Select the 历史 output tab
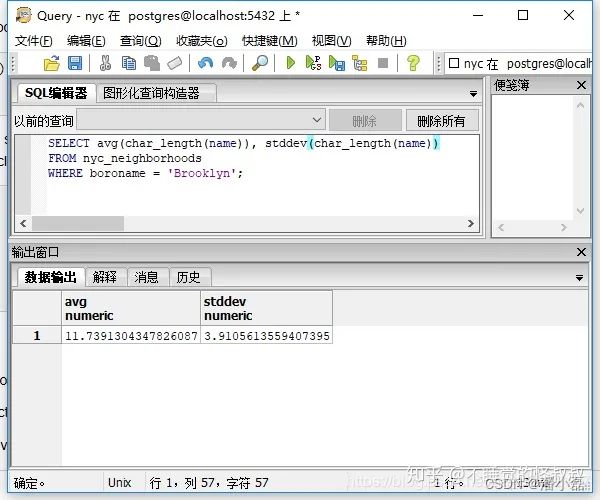The height and width of the screenshot is (500, 600). [x=188, y=277]
